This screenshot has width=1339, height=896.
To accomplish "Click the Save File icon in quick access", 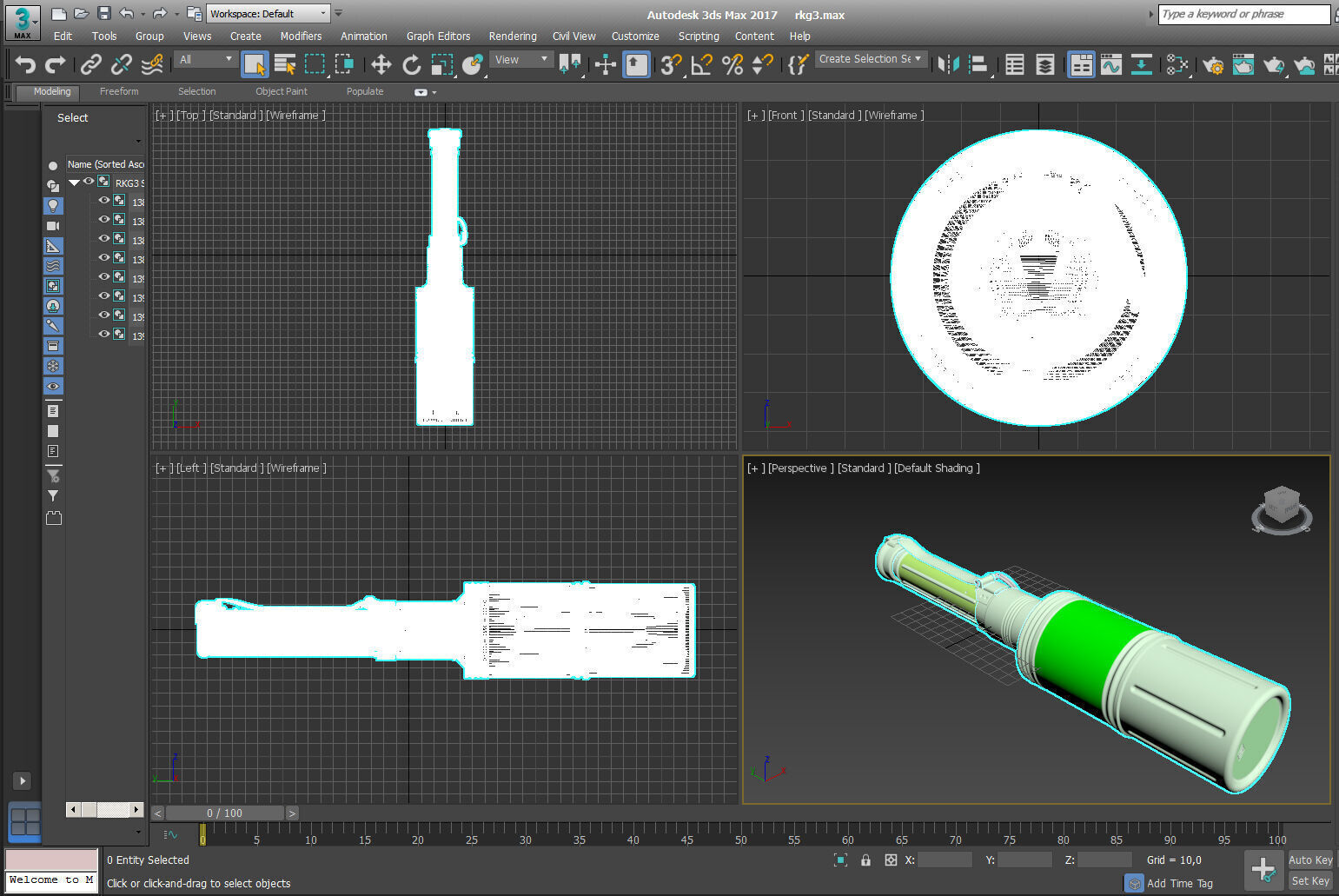I will coord(103,13).
